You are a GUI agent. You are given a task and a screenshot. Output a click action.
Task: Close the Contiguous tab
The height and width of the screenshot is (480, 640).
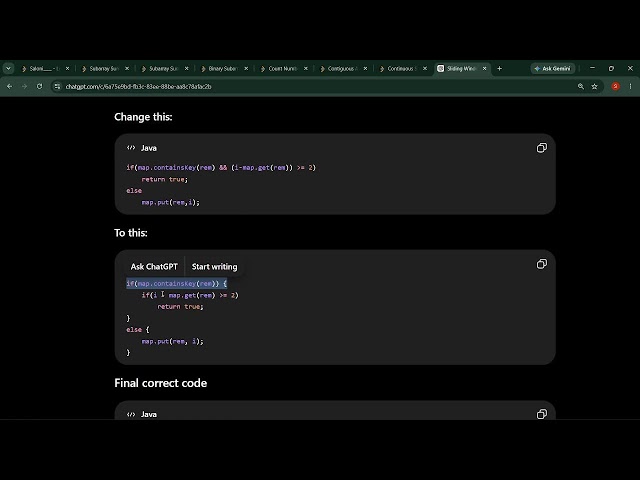(x=365, y=69)
